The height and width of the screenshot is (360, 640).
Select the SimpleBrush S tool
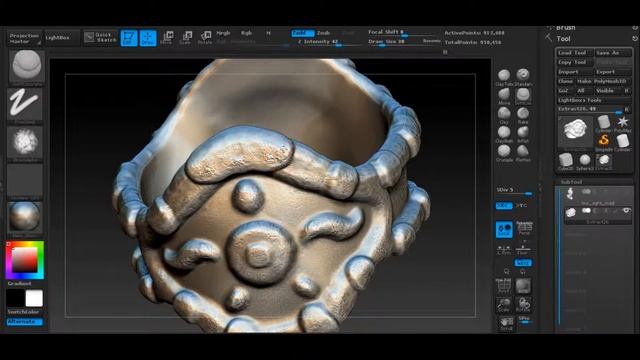(604, 142)
